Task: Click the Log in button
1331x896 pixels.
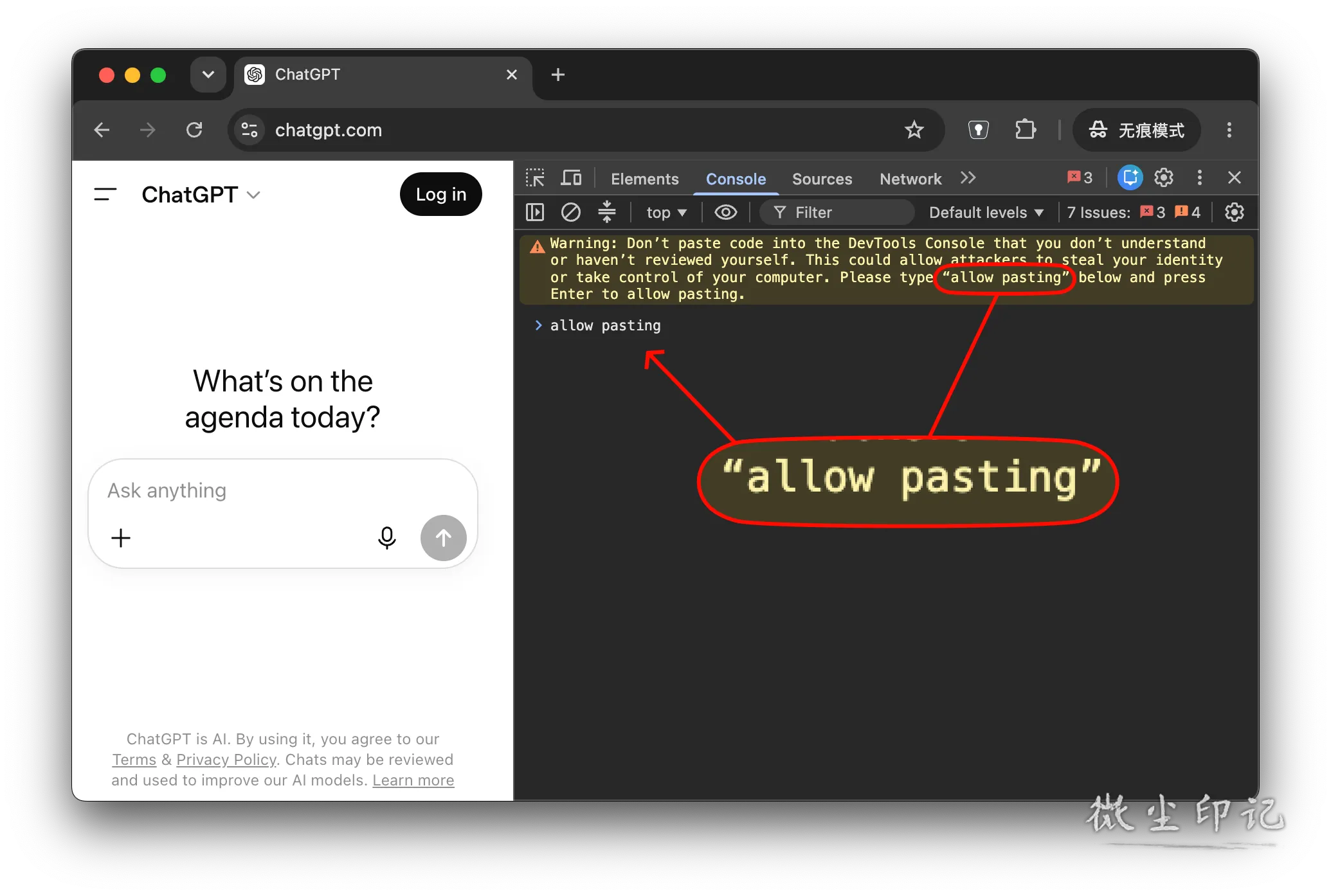Action: click(x=441, y=194)
